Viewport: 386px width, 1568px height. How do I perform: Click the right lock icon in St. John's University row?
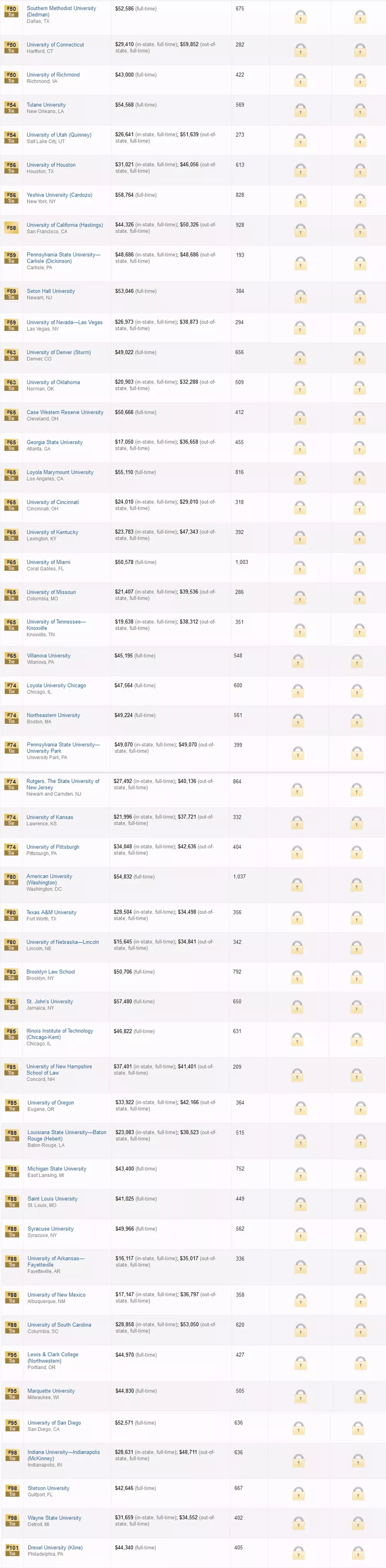357,1007
